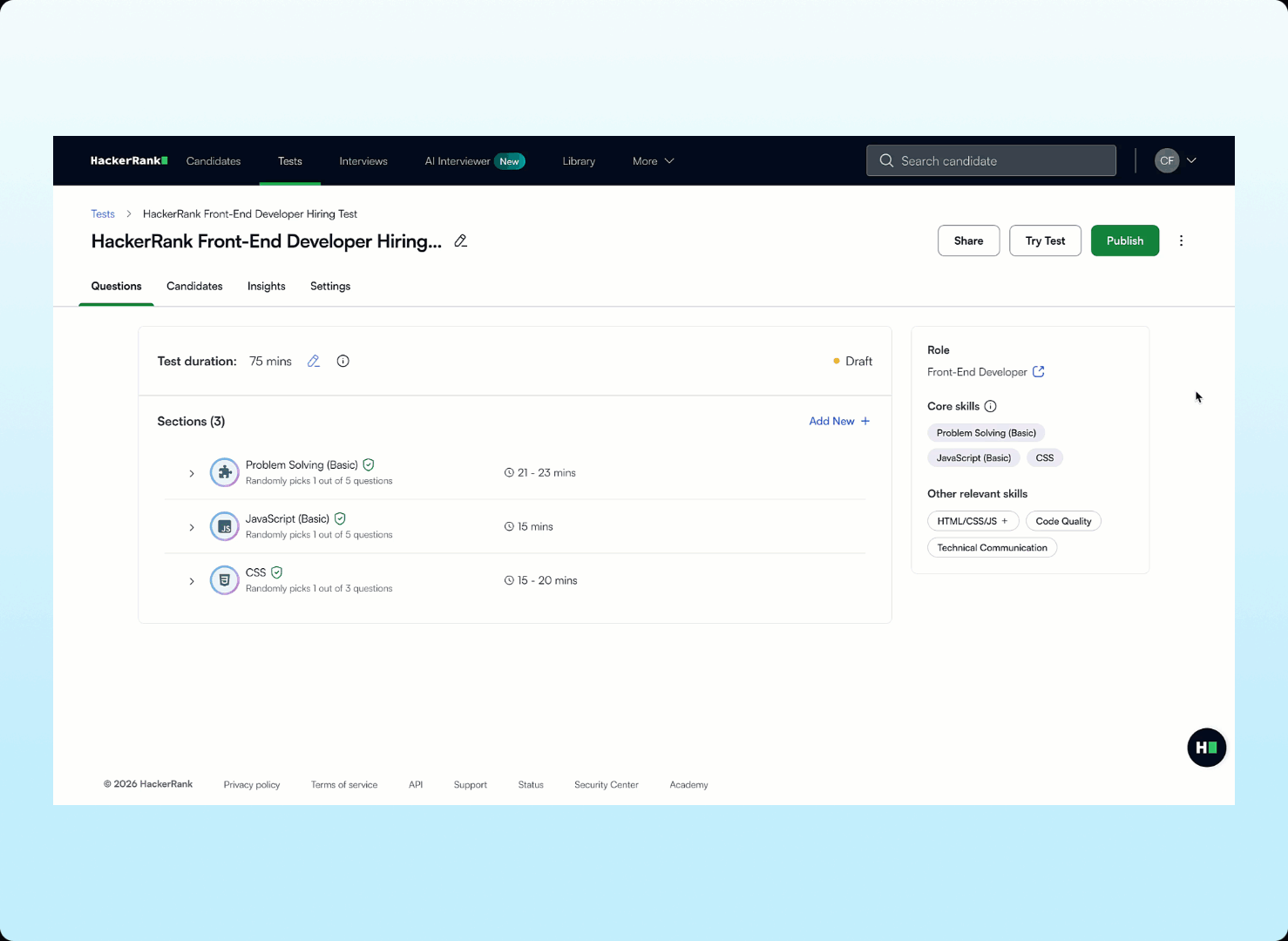Switch to the Candidates tab below title
The image size is (1288, 941).
click(x=194, y=286)
